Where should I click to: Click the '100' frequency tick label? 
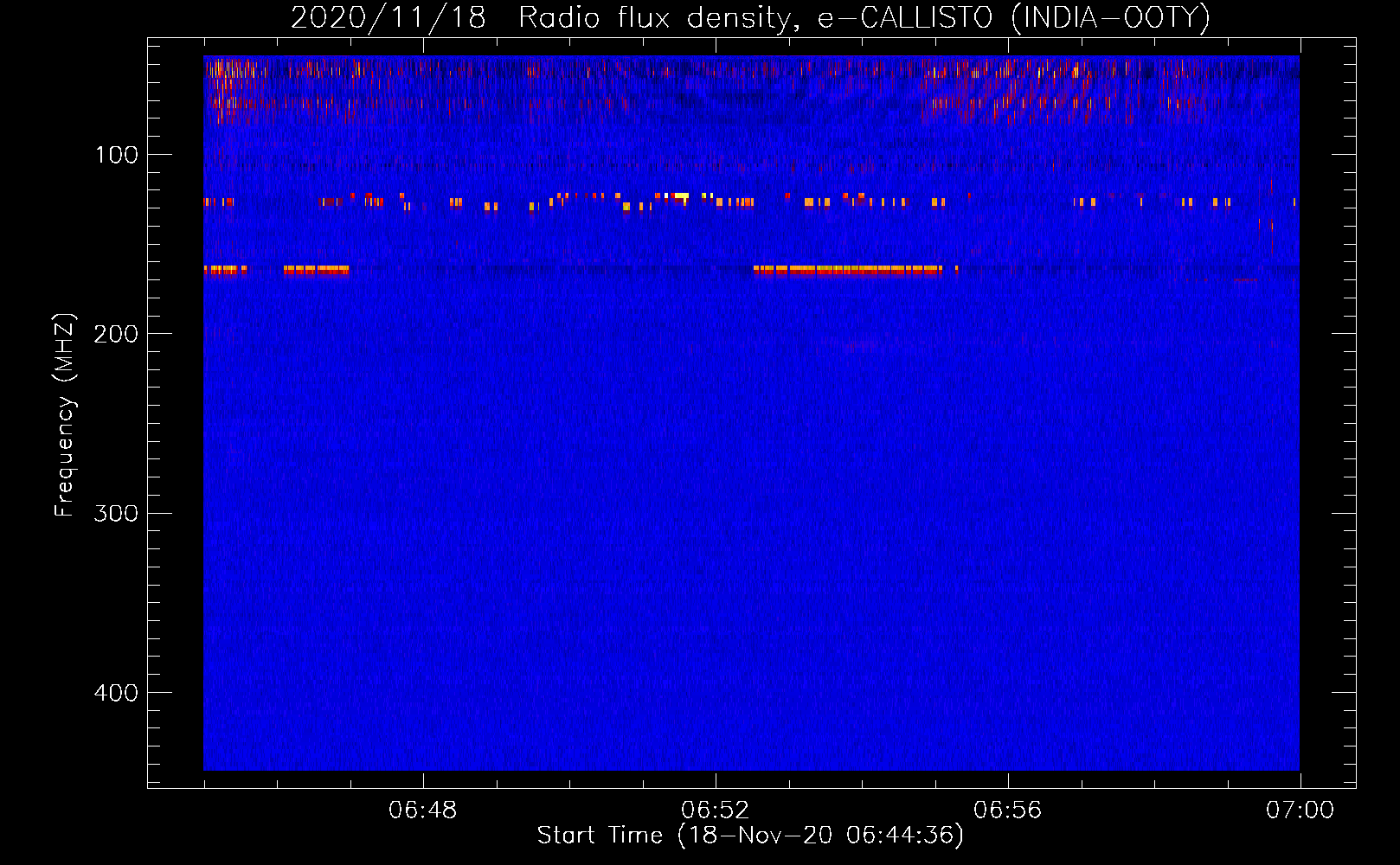coord(117,155)
